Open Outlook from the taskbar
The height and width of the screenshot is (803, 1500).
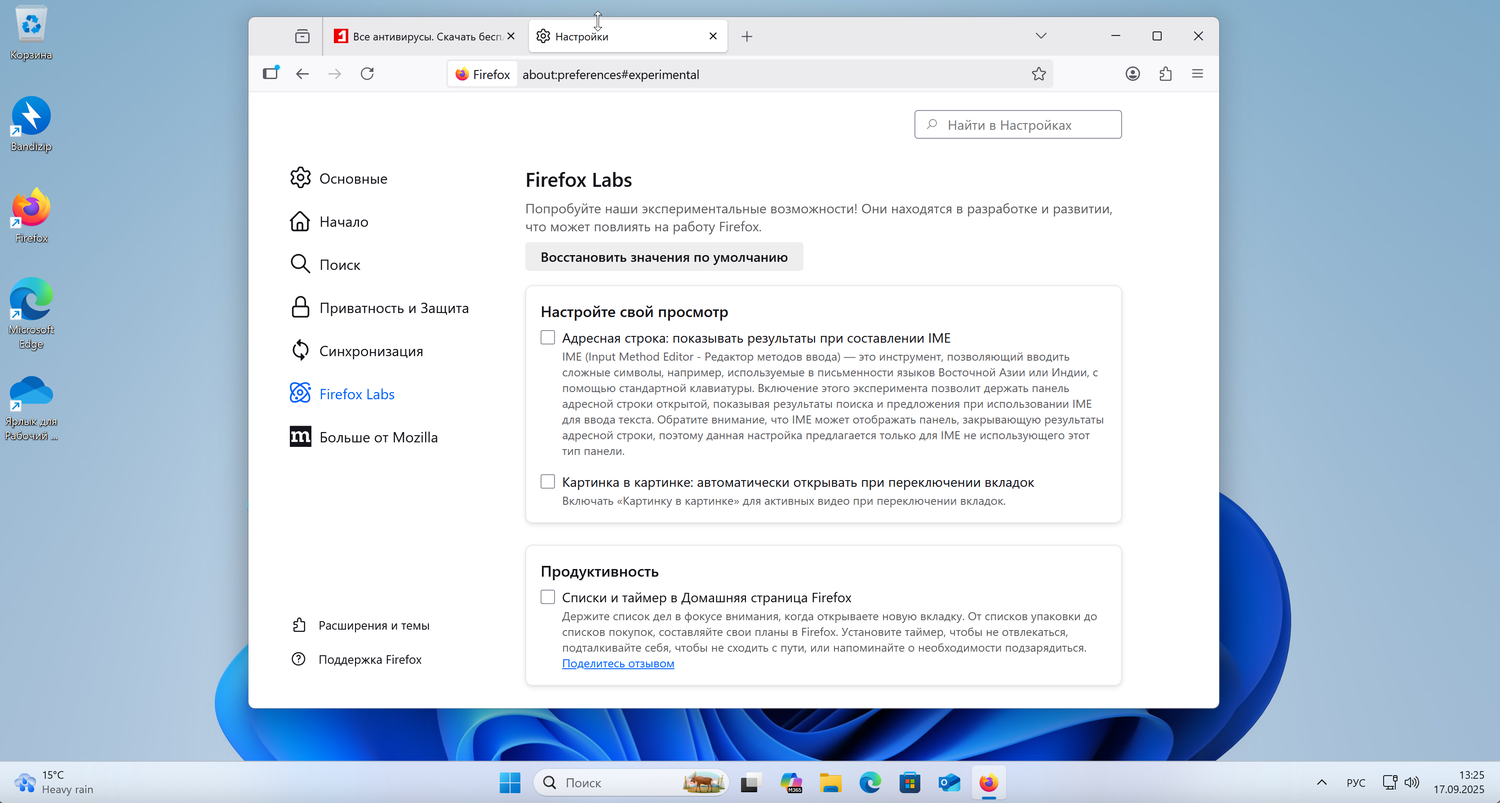tap(949, 783)
